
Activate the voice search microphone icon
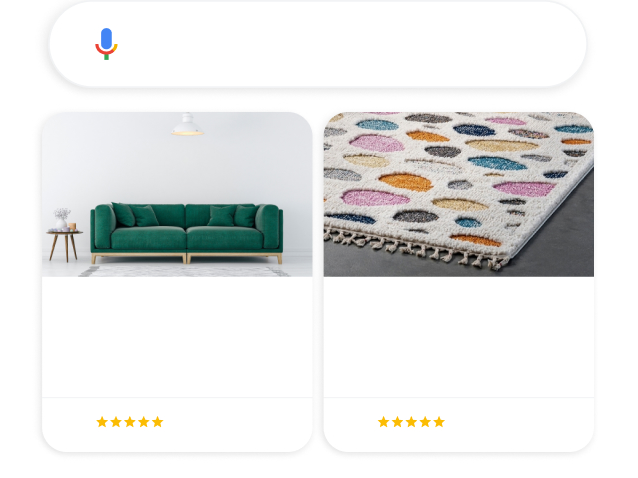(x=106, y=44)
